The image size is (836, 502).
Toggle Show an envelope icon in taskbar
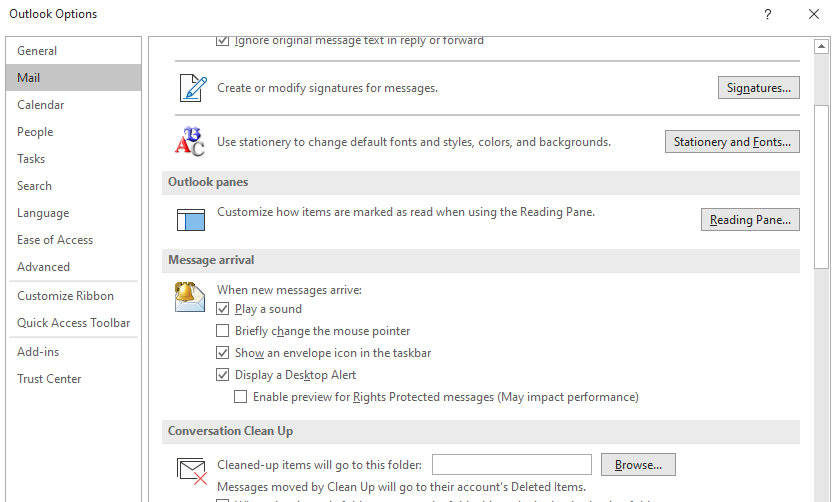tap(222, 353)
